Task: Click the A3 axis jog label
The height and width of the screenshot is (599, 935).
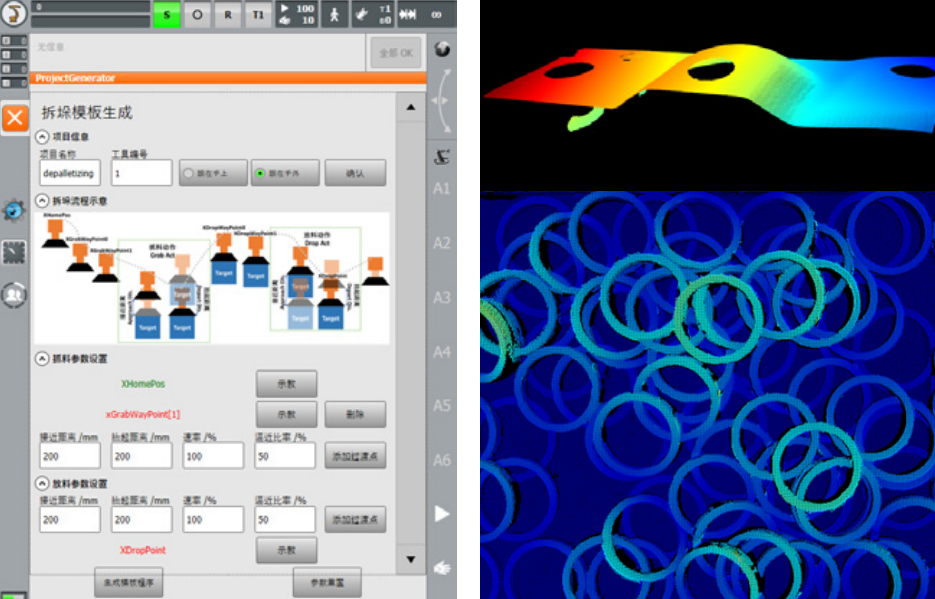Action: point(442,297)
